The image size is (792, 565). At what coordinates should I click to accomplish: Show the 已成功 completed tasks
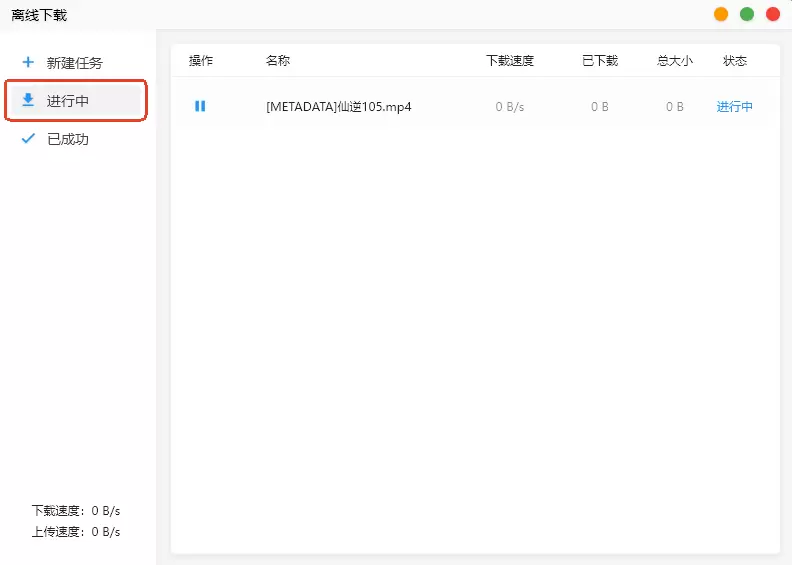[x=68, y=139]
